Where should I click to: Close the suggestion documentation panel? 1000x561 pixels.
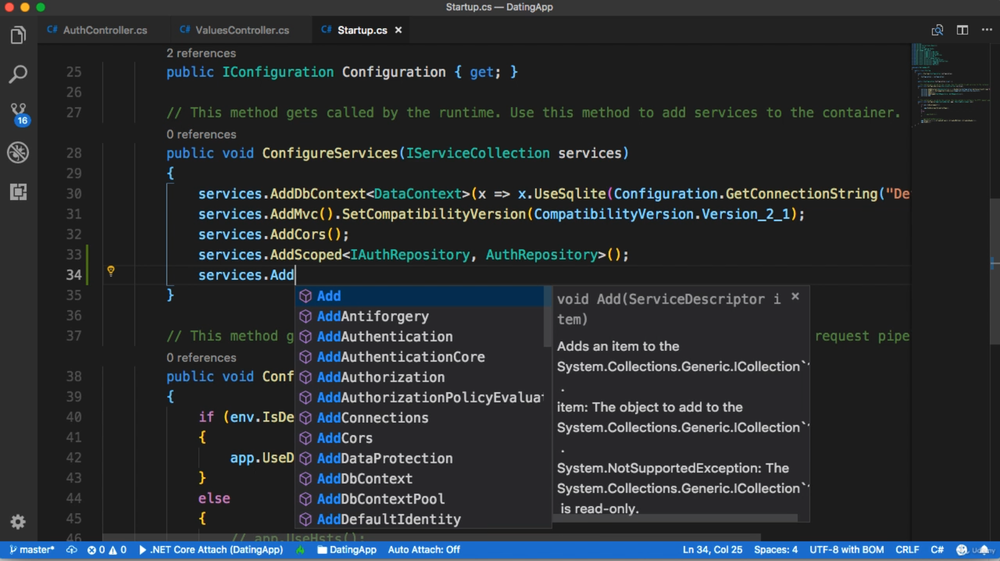795,296
